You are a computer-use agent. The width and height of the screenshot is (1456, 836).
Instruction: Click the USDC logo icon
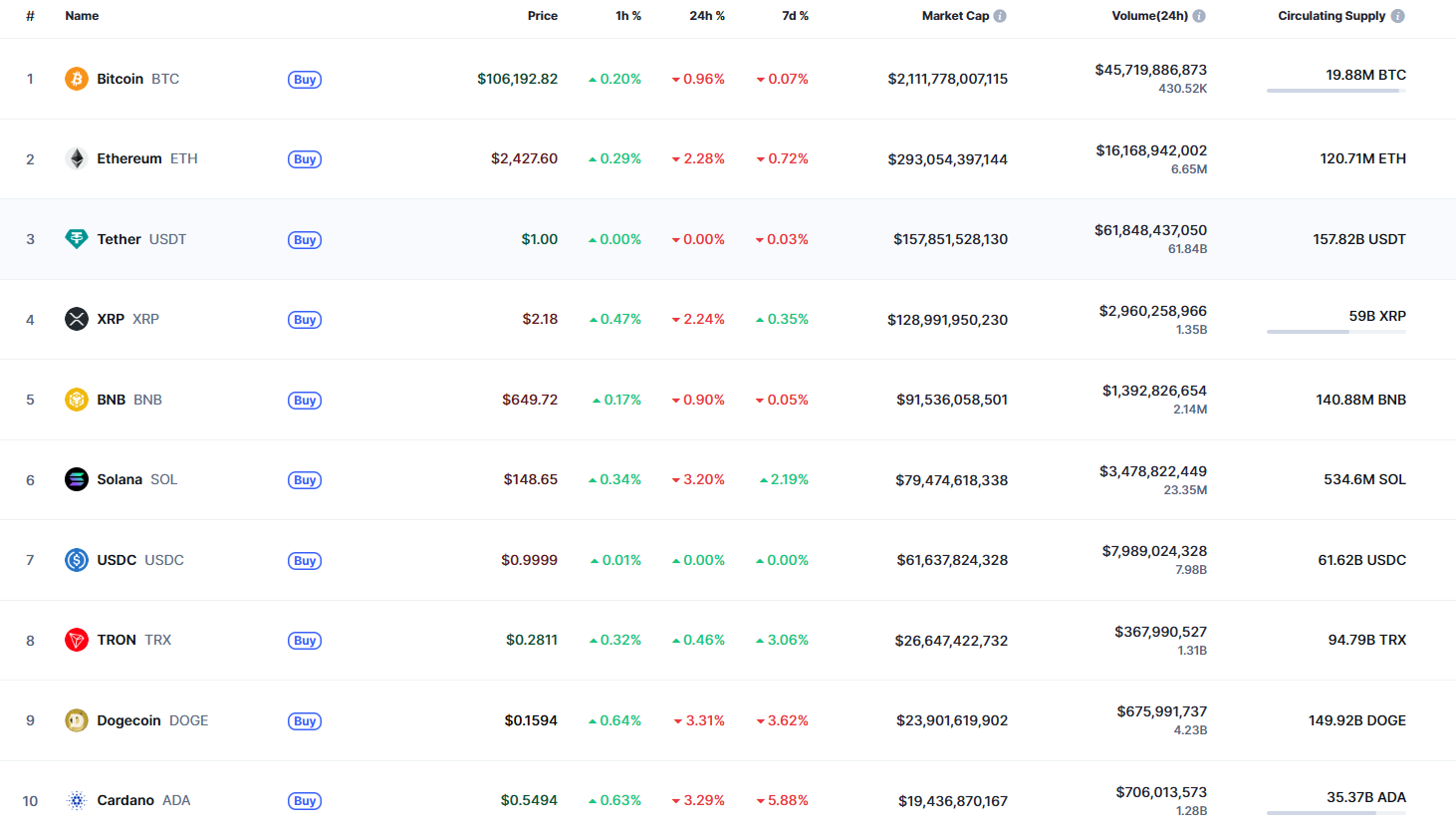[x=77, y=560]
